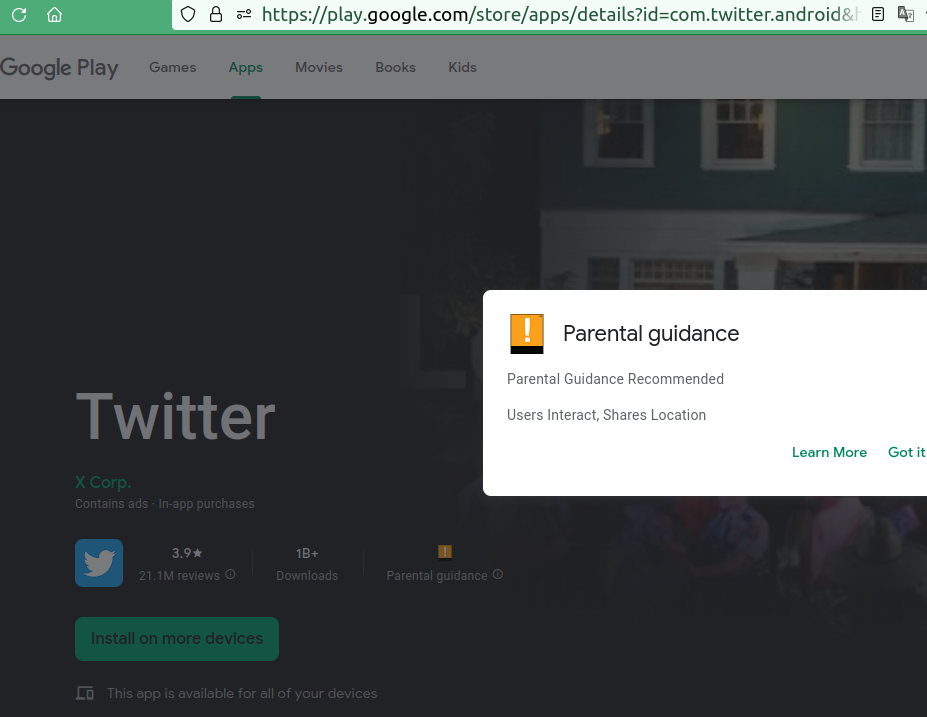Go to the browser home page icon
Image resolution: width=927 pixels, height=717 pixels.
[54, 15]
